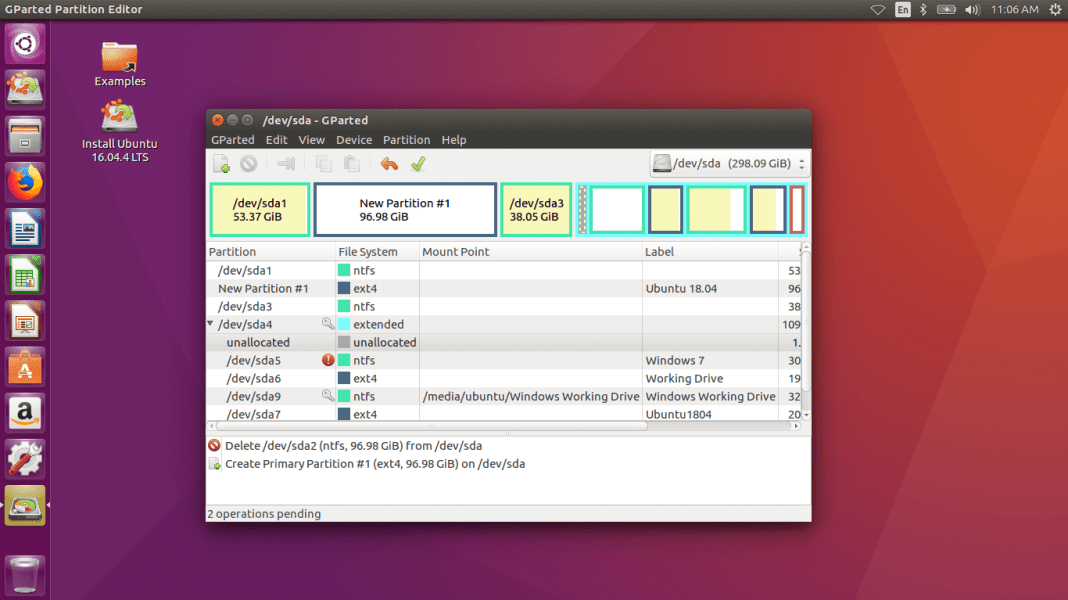Select the New Partition #1 block in the disk map
This screenshot has height=600, width=1068.
pyautogui.click(x=404, y=208)
